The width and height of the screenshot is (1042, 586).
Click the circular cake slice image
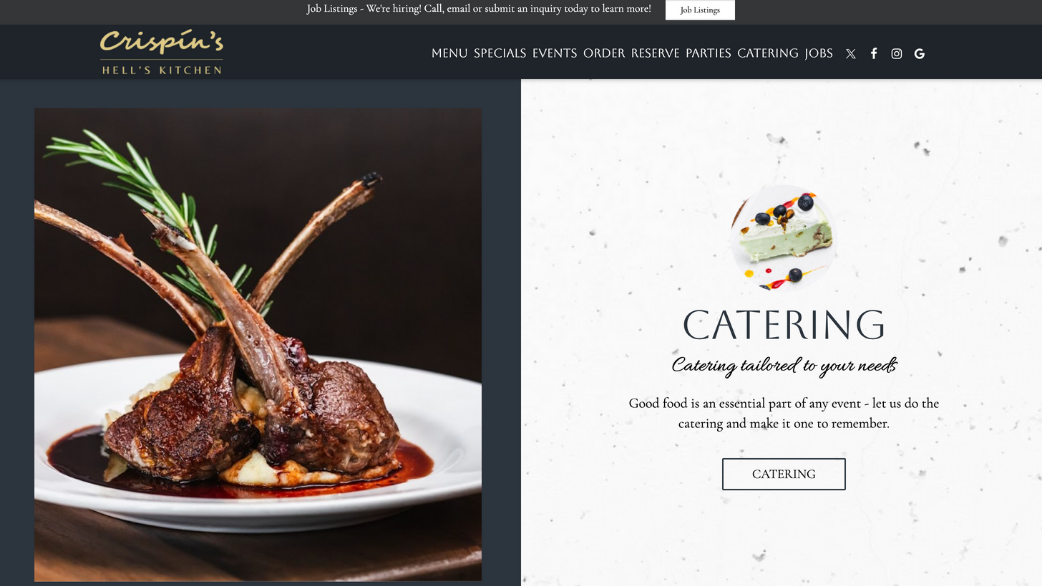783,238
